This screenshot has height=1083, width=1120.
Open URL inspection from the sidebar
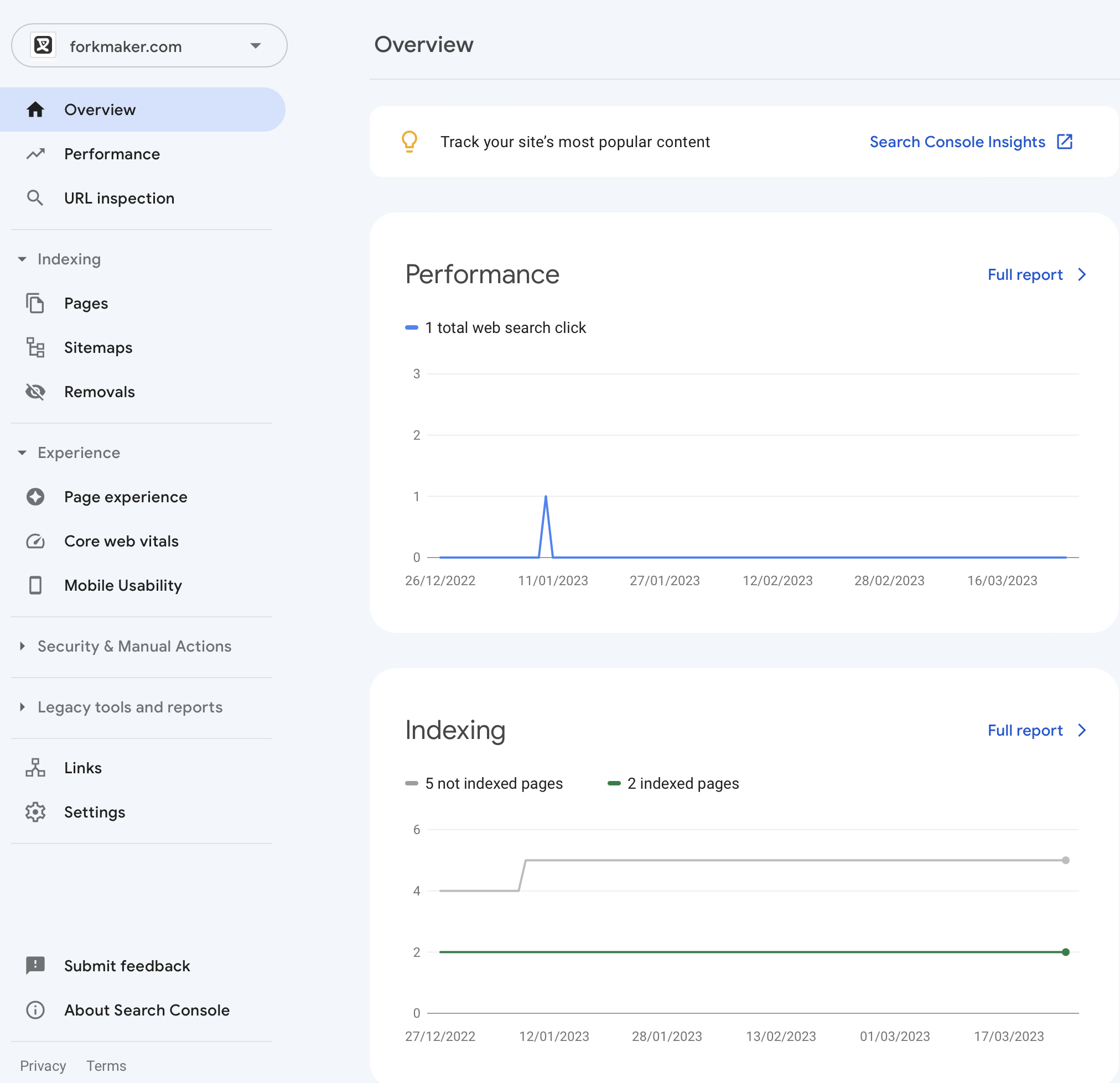[x=120, y=198]
